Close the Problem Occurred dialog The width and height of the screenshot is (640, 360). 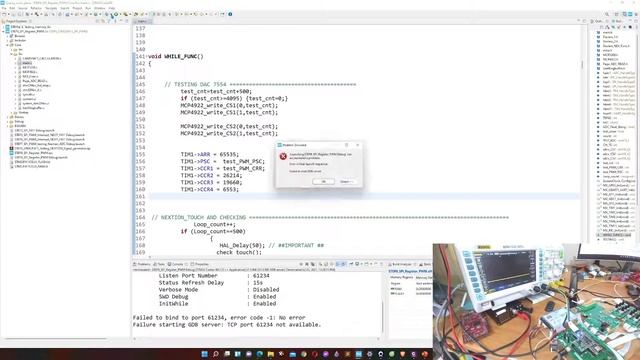[358, 145]
